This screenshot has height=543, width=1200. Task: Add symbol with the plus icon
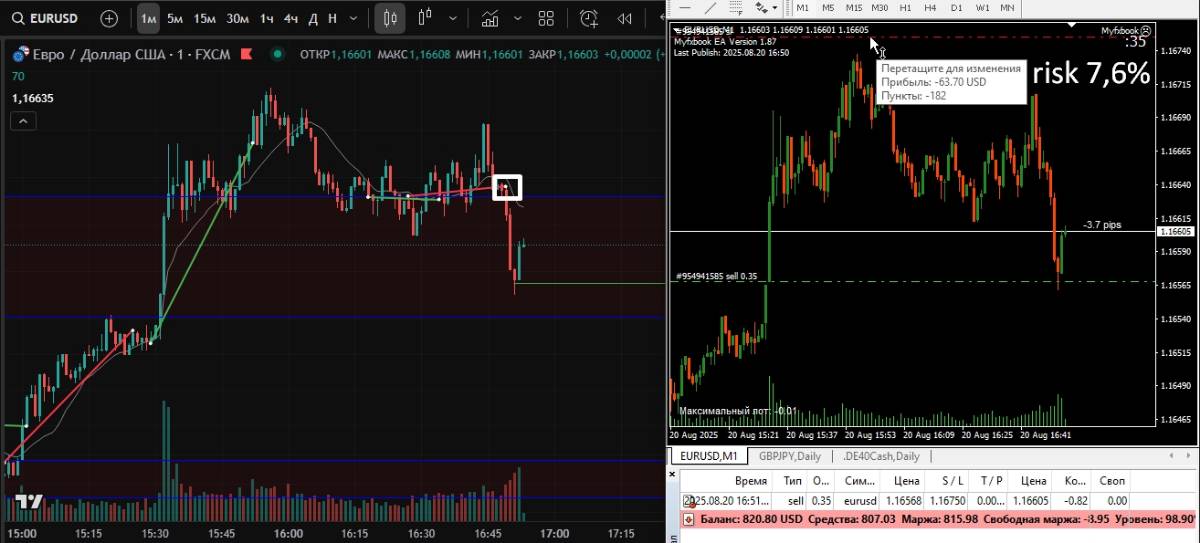pos(109,18)
